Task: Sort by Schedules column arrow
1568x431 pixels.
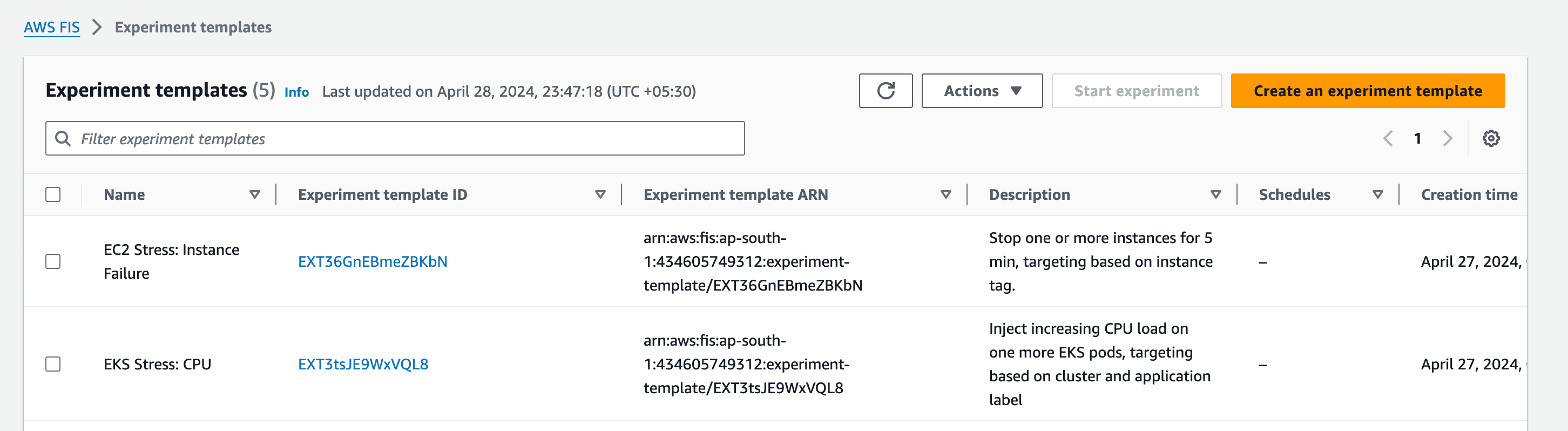Action: [x=1378, y=194]
